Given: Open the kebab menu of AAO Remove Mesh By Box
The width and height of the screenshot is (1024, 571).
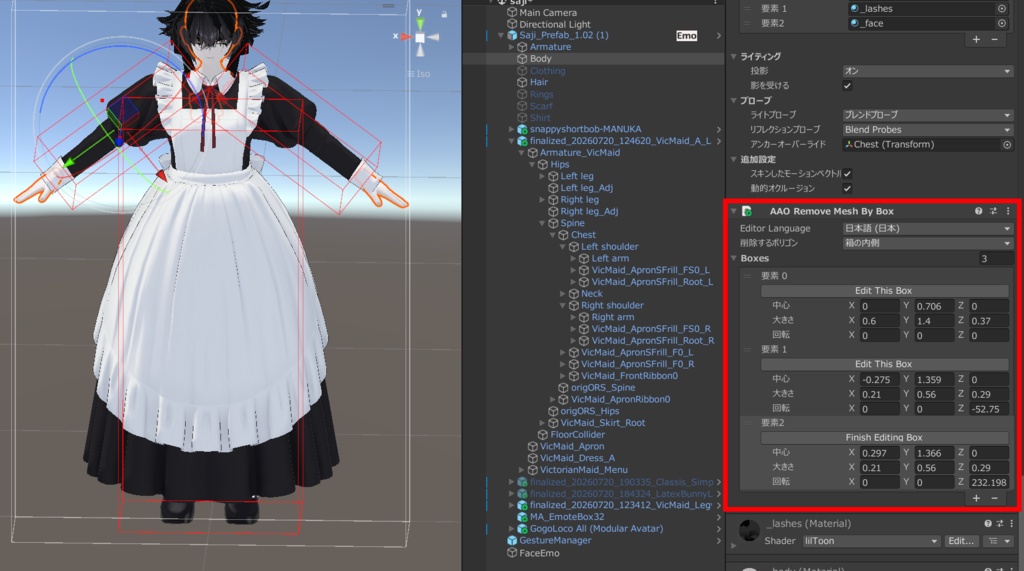Looking at the screenshot, I should (x=1008, y=211).
